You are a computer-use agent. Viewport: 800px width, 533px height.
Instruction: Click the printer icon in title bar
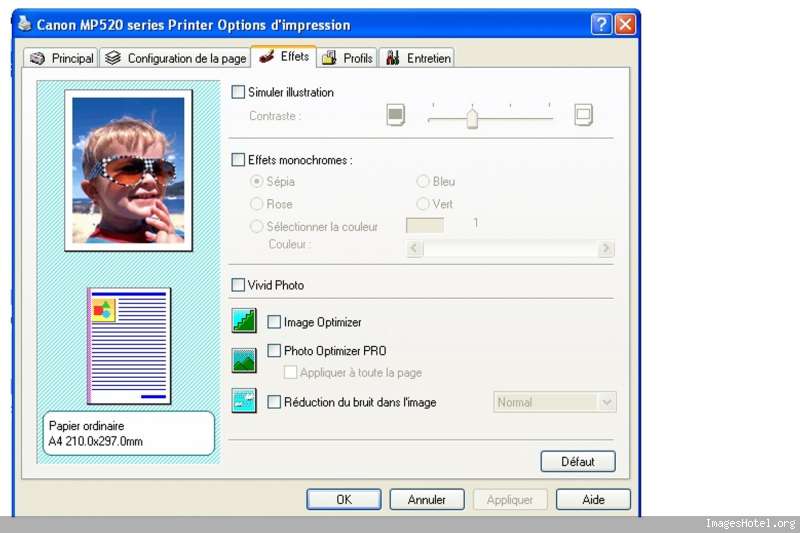pos(24,23)
